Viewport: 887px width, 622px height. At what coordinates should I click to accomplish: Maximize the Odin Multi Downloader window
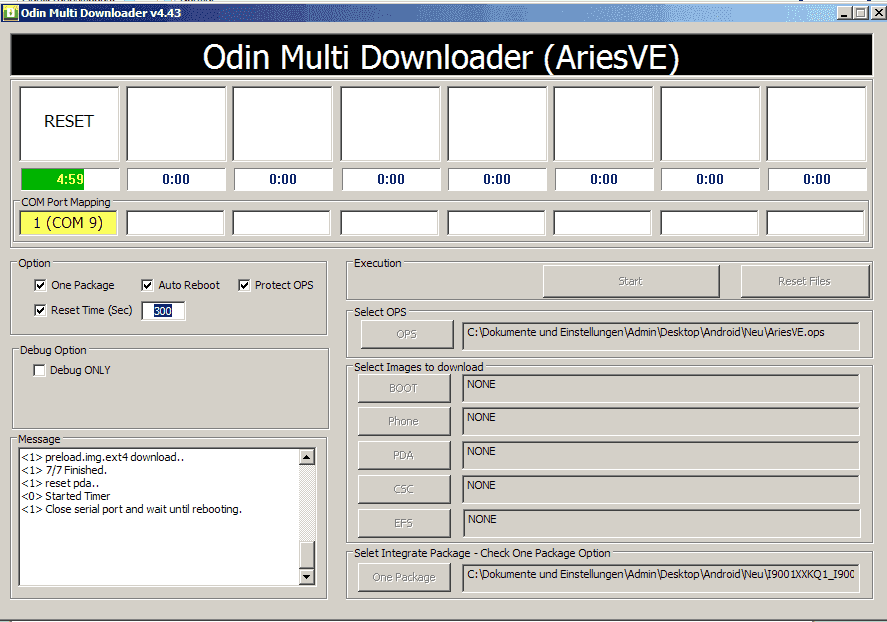860,12
